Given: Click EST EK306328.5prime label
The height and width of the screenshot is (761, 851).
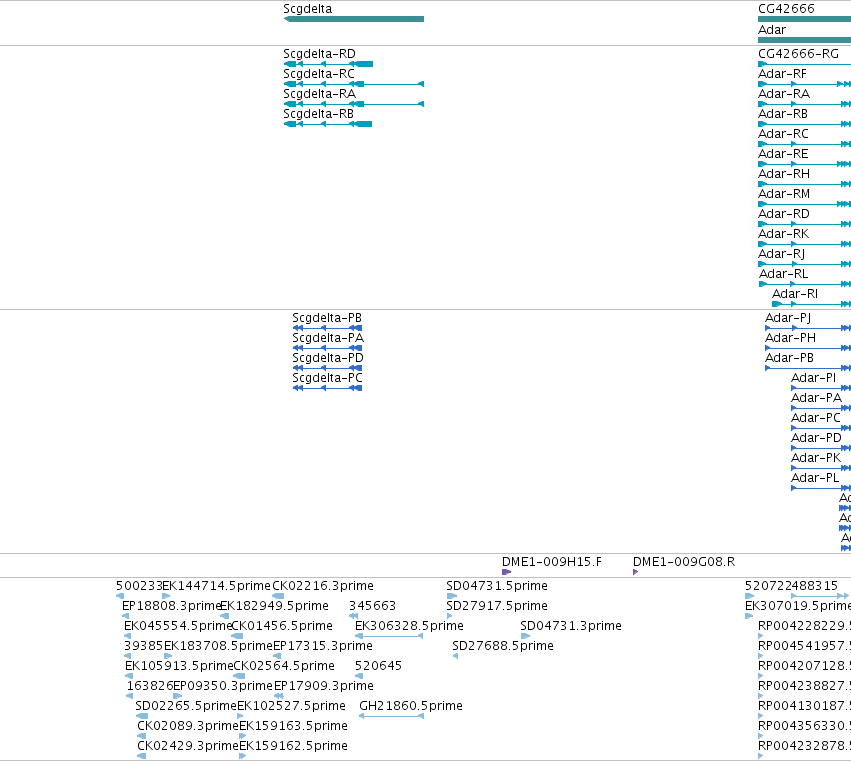Looking at the screenshot, I should (x=409, y=626).
